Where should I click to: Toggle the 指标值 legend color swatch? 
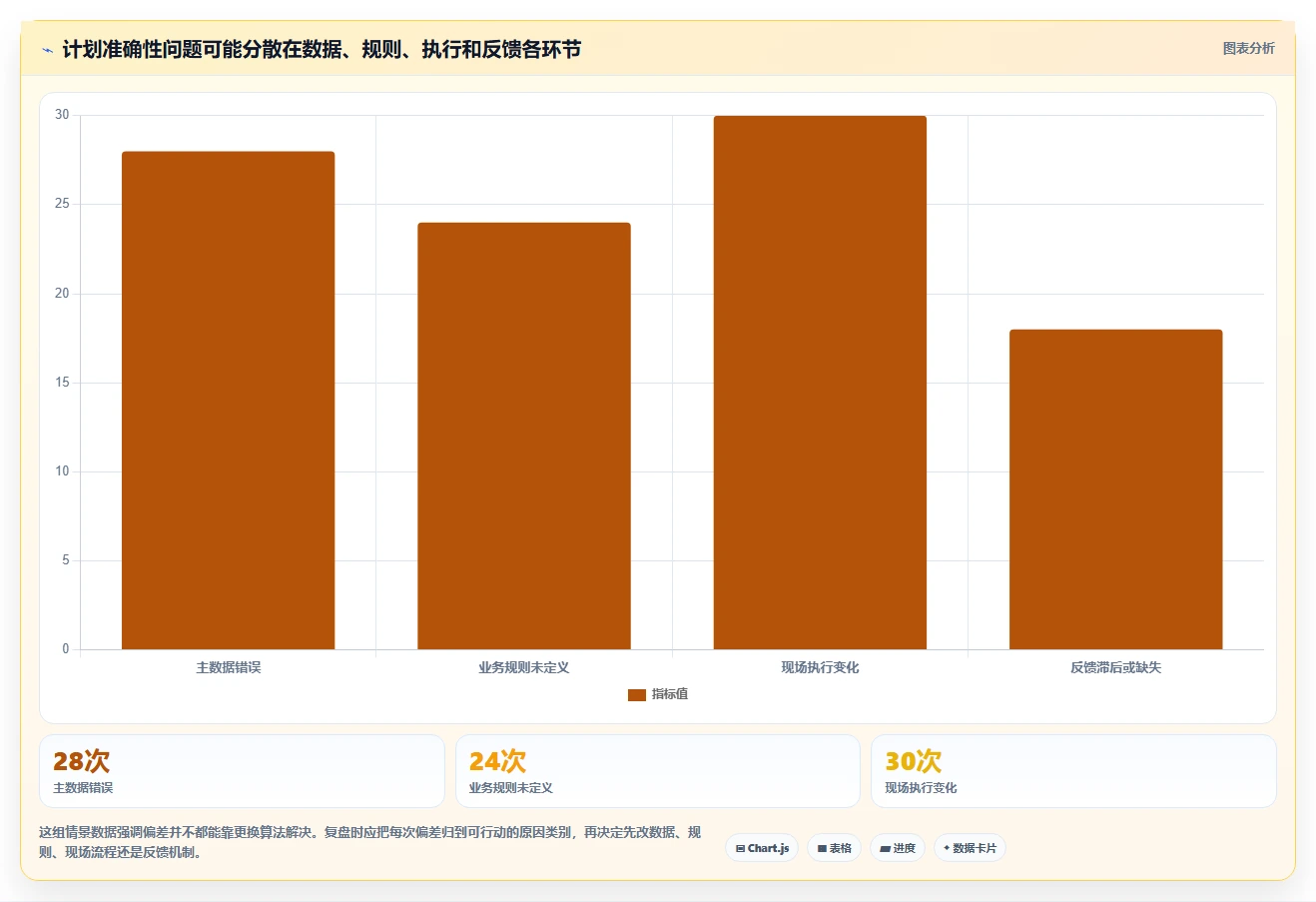point(637,695)
